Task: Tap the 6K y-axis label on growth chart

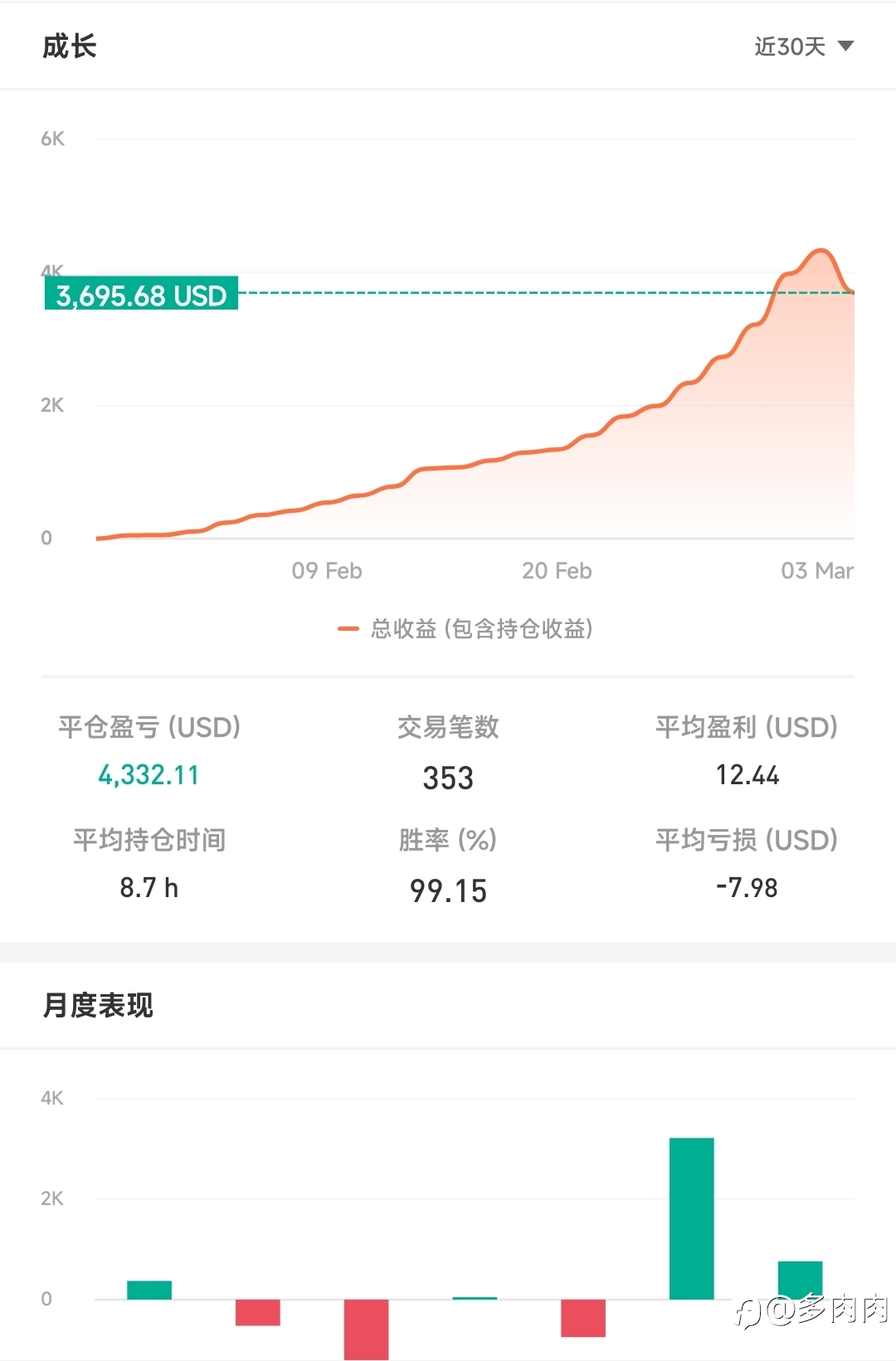Action: click(52, 139)
